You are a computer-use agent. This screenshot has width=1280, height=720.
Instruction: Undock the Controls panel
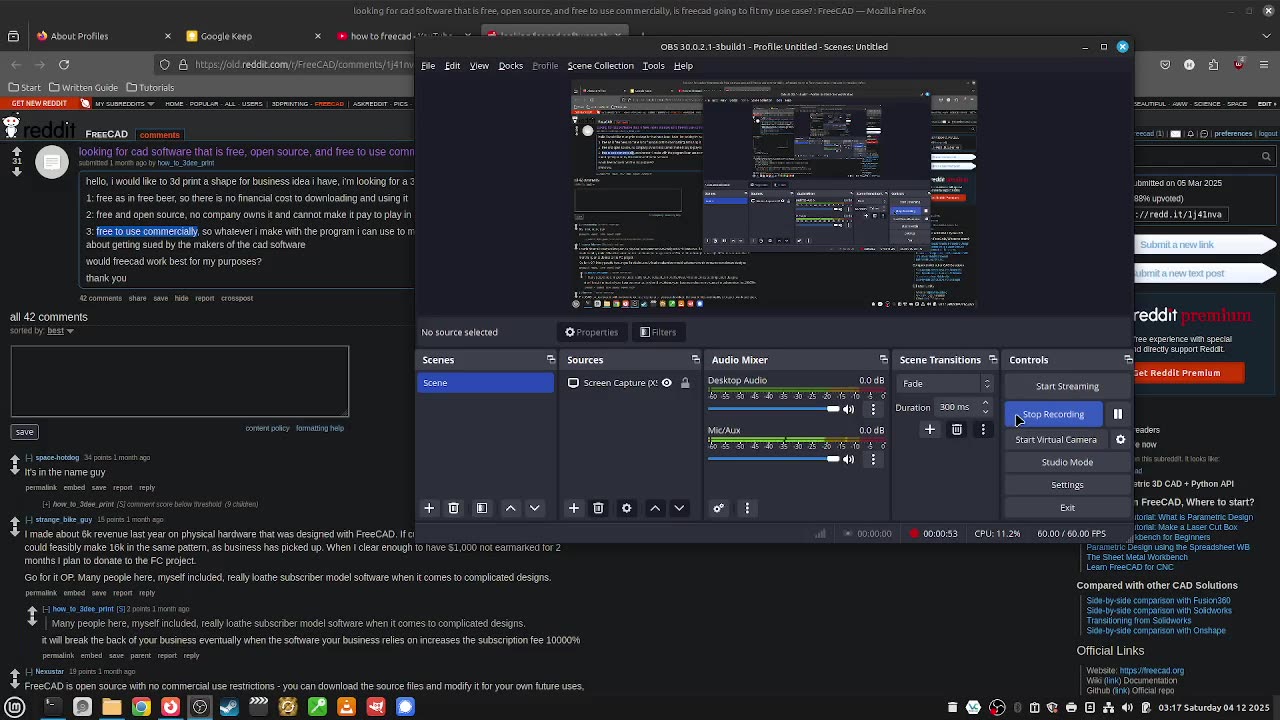tap(1128, 360)
